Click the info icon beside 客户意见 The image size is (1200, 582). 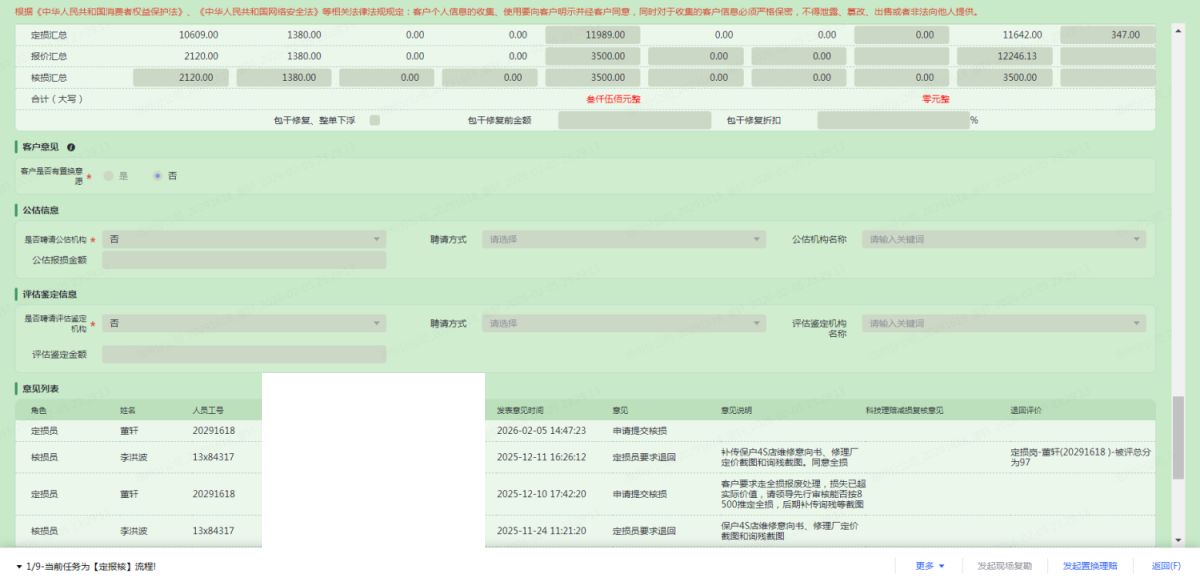click(71, 148)
